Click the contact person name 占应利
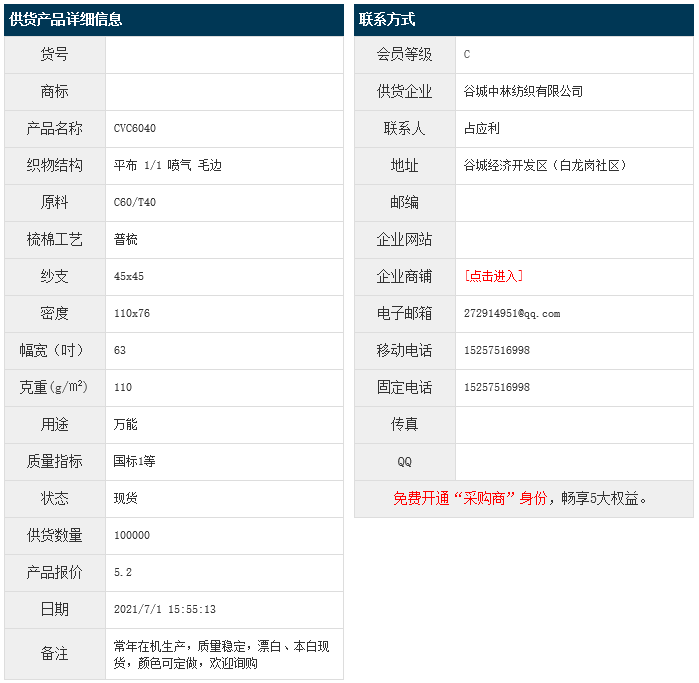The image size is (699, 683). pyautogui.click(x=482, y=129)
